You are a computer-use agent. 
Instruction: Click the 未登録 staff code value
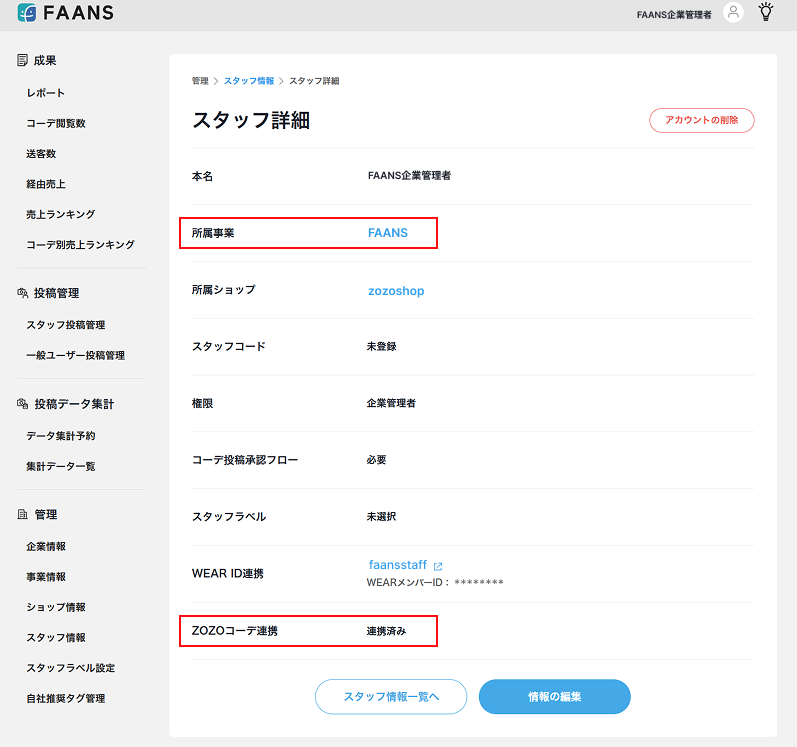pos(381,347)
